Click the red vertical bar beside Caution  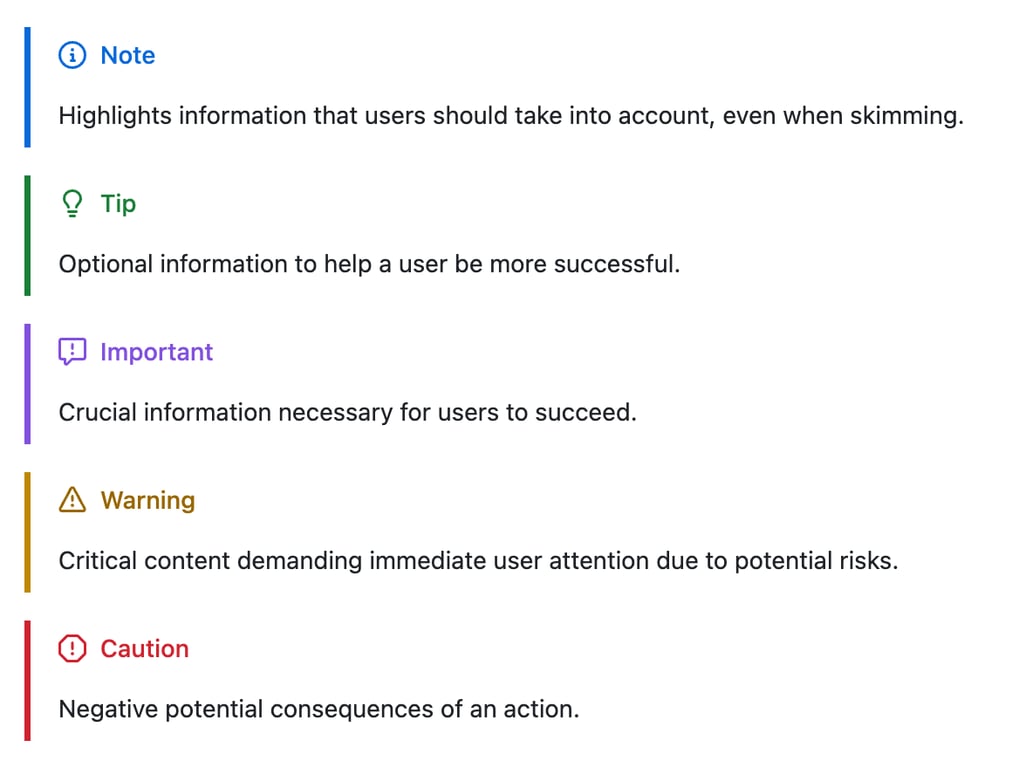tap(27, 680)
